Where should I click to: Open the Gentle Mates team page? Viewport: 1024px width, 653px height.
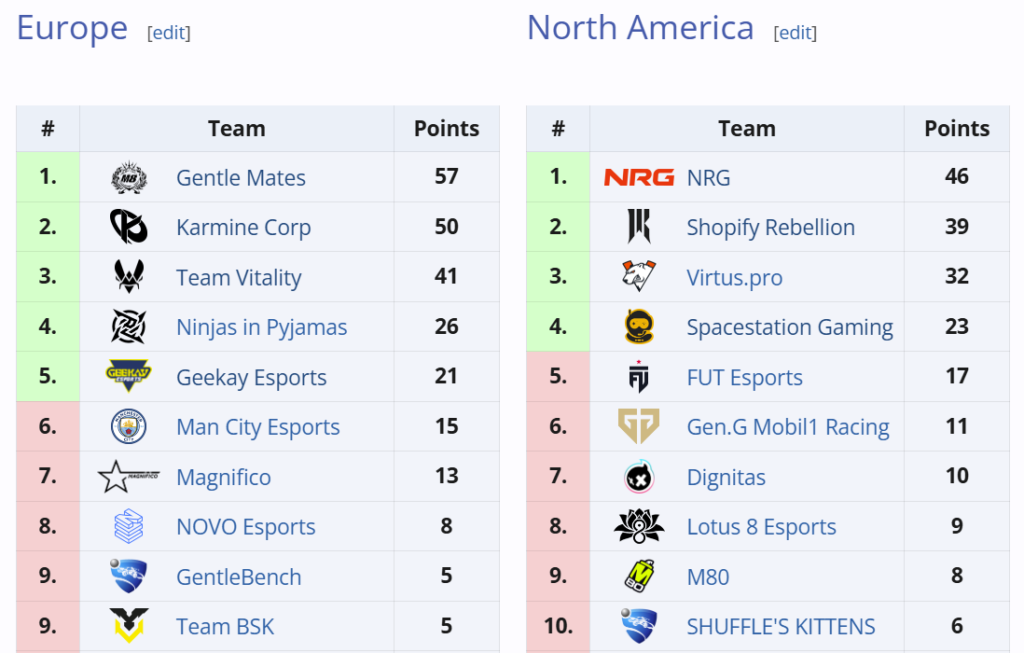240,178
